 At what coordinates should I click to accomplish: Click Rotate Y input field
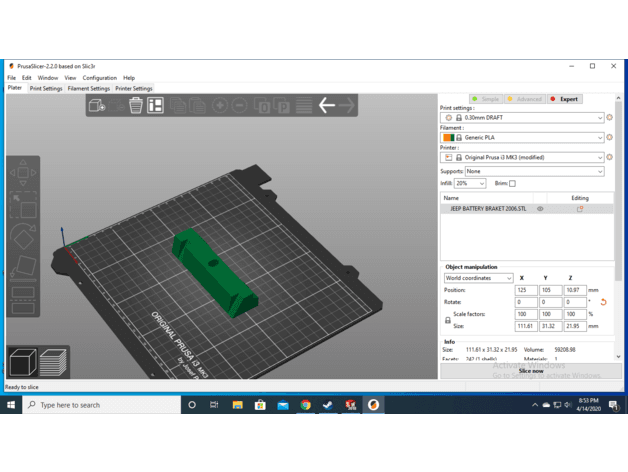[550, 302]
